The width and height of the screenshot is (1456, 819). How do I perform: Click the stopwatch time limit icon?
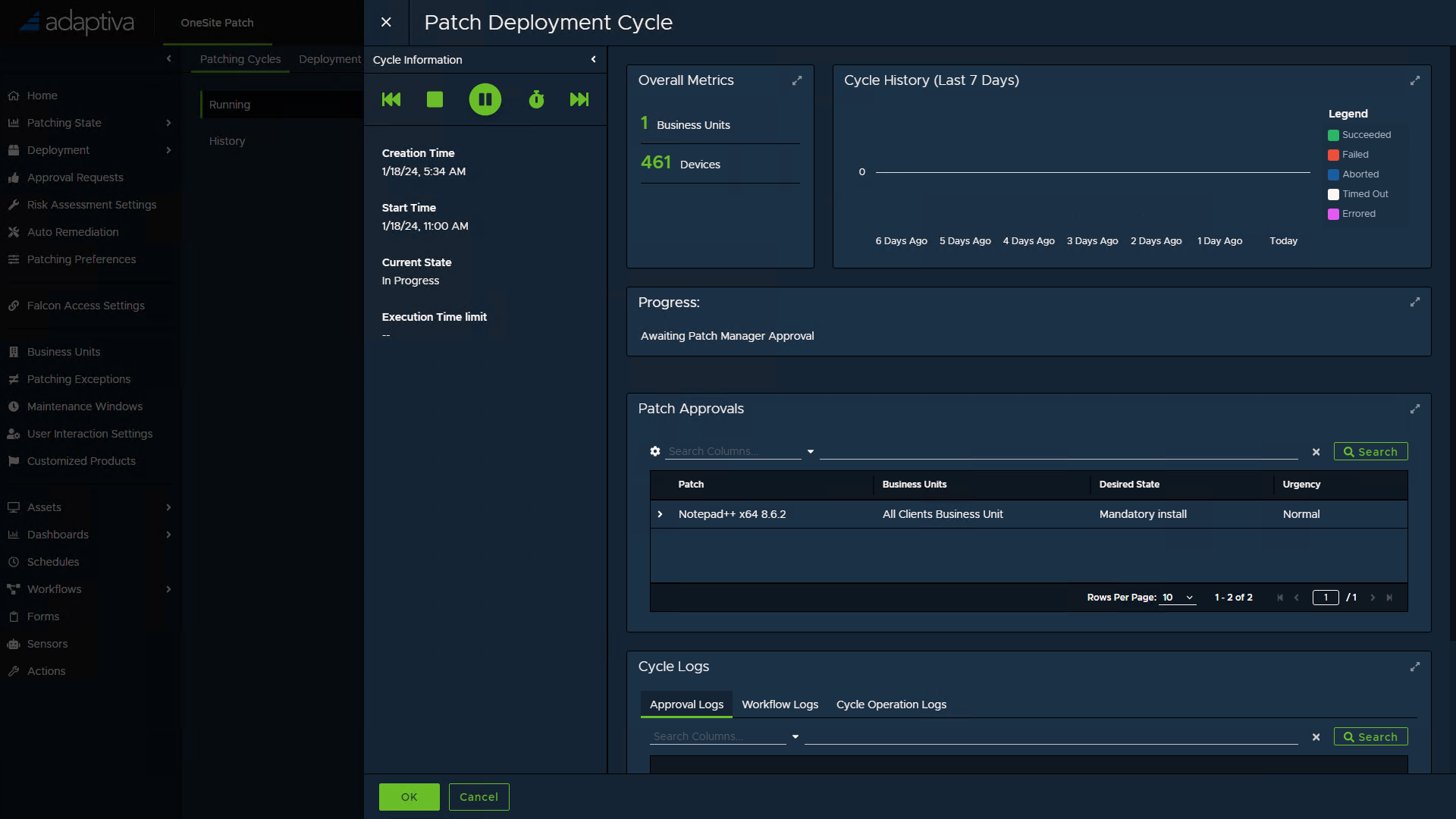[x=536, y=99]
